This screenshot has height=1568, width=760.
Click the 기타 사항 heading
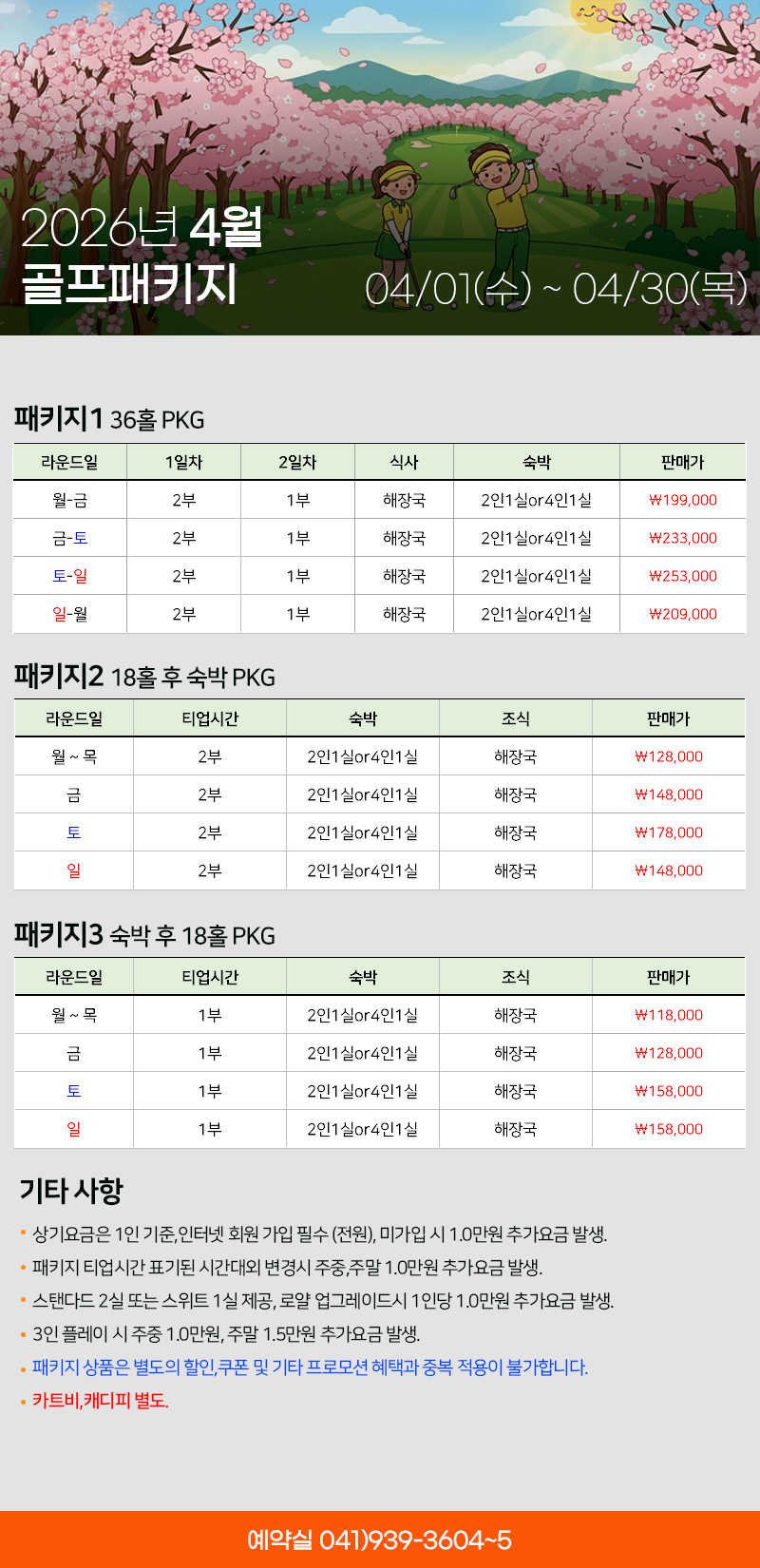72,1191
